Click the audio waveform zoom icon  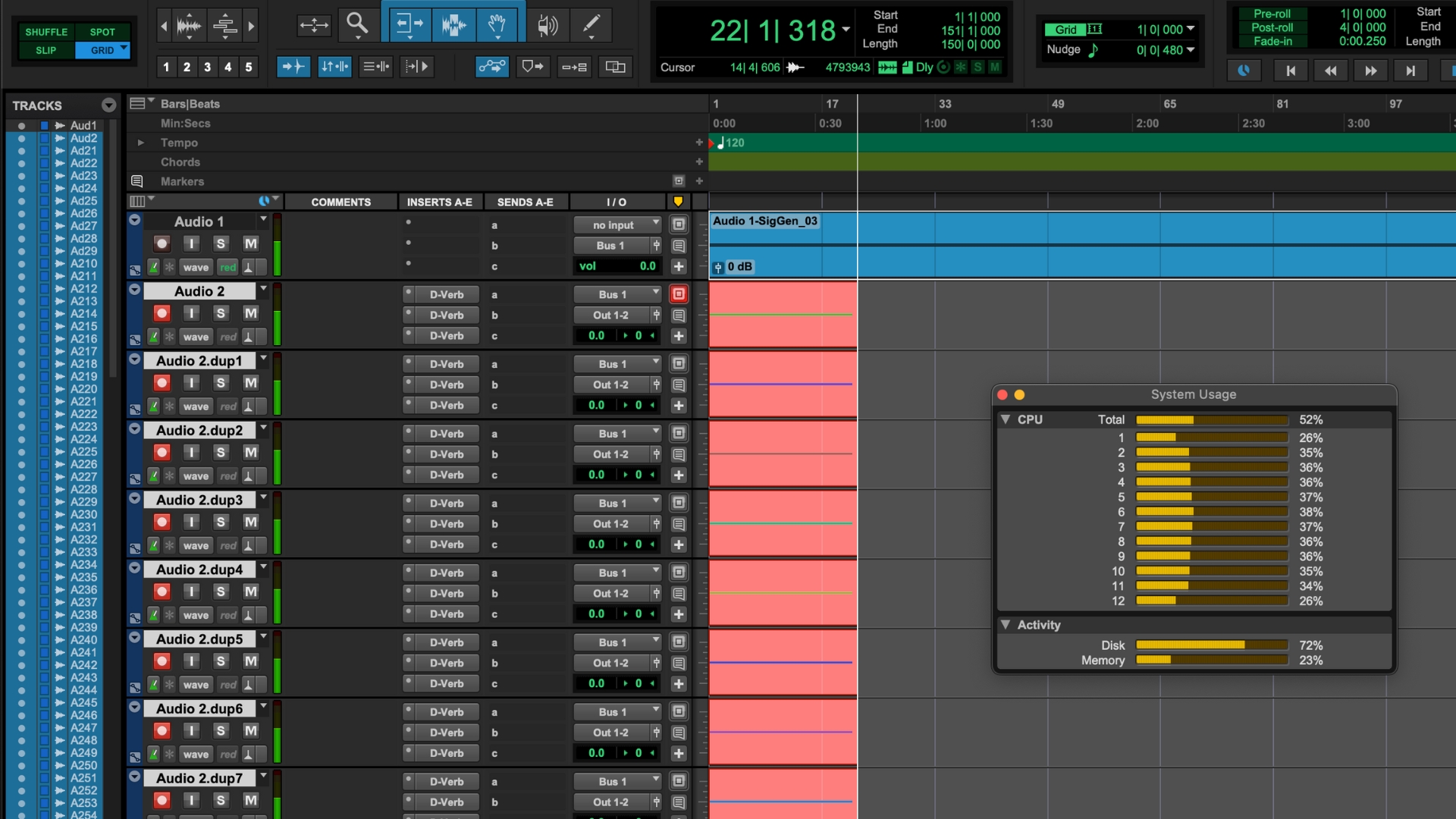point(189,26)
